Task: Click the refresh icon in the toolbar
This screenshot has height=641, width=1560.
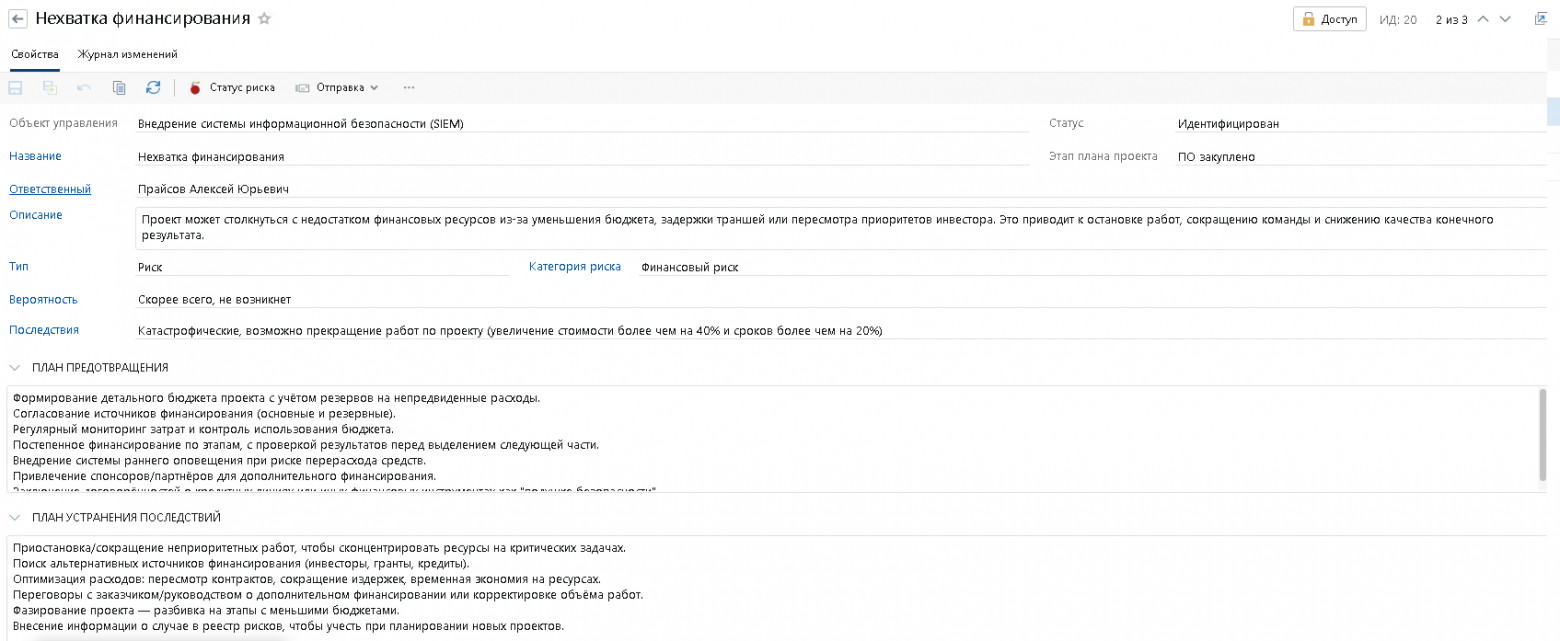Action: coord(153,88)
